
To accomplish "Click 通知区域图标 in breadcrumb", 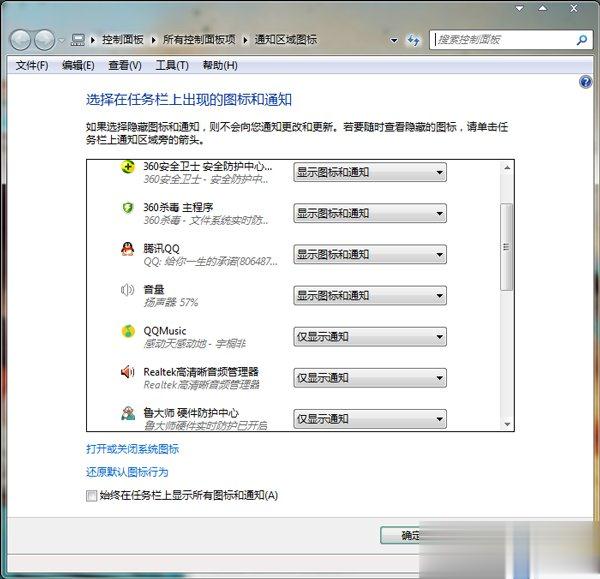I will [x=285, y=40].
